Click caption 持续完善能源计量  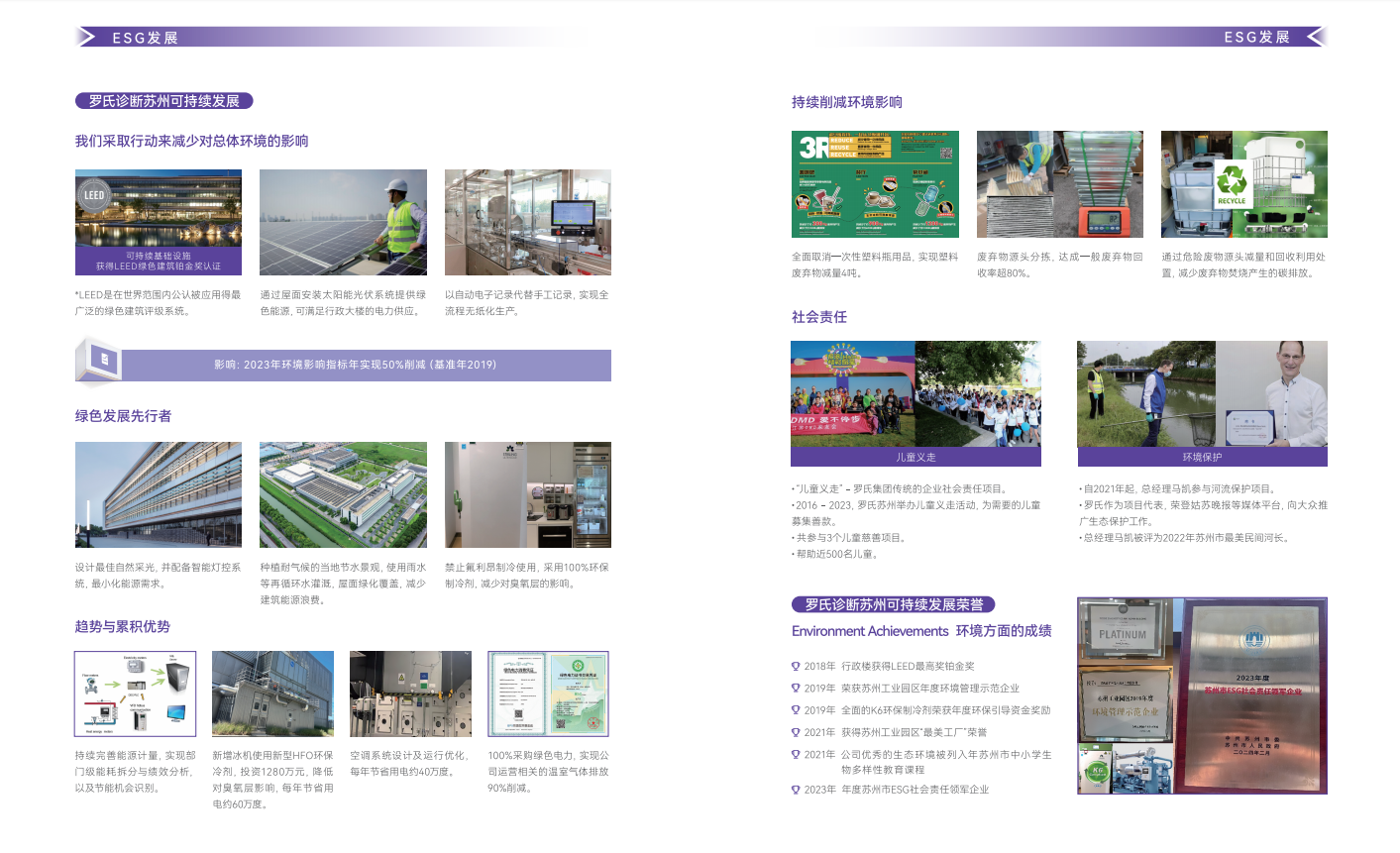(x=135, y=772)
